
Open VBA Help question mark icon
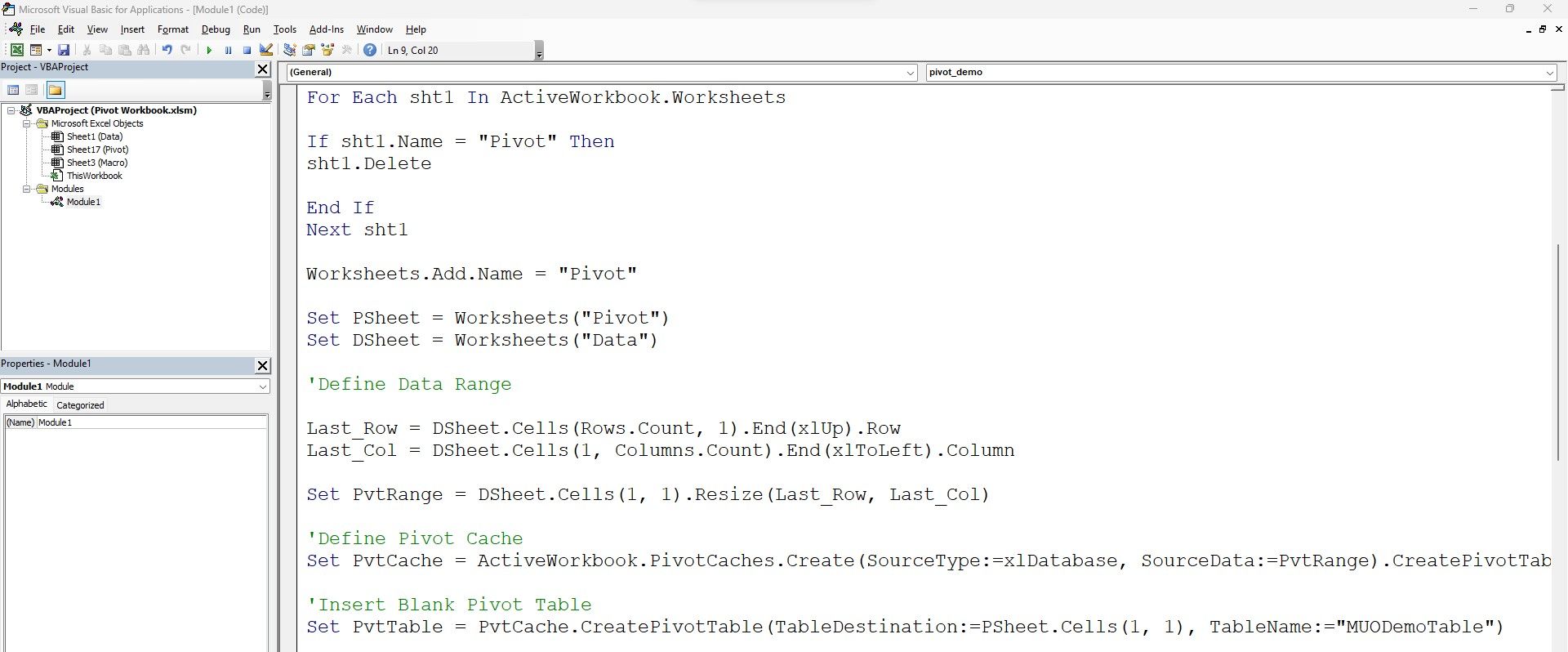point(370,50)
